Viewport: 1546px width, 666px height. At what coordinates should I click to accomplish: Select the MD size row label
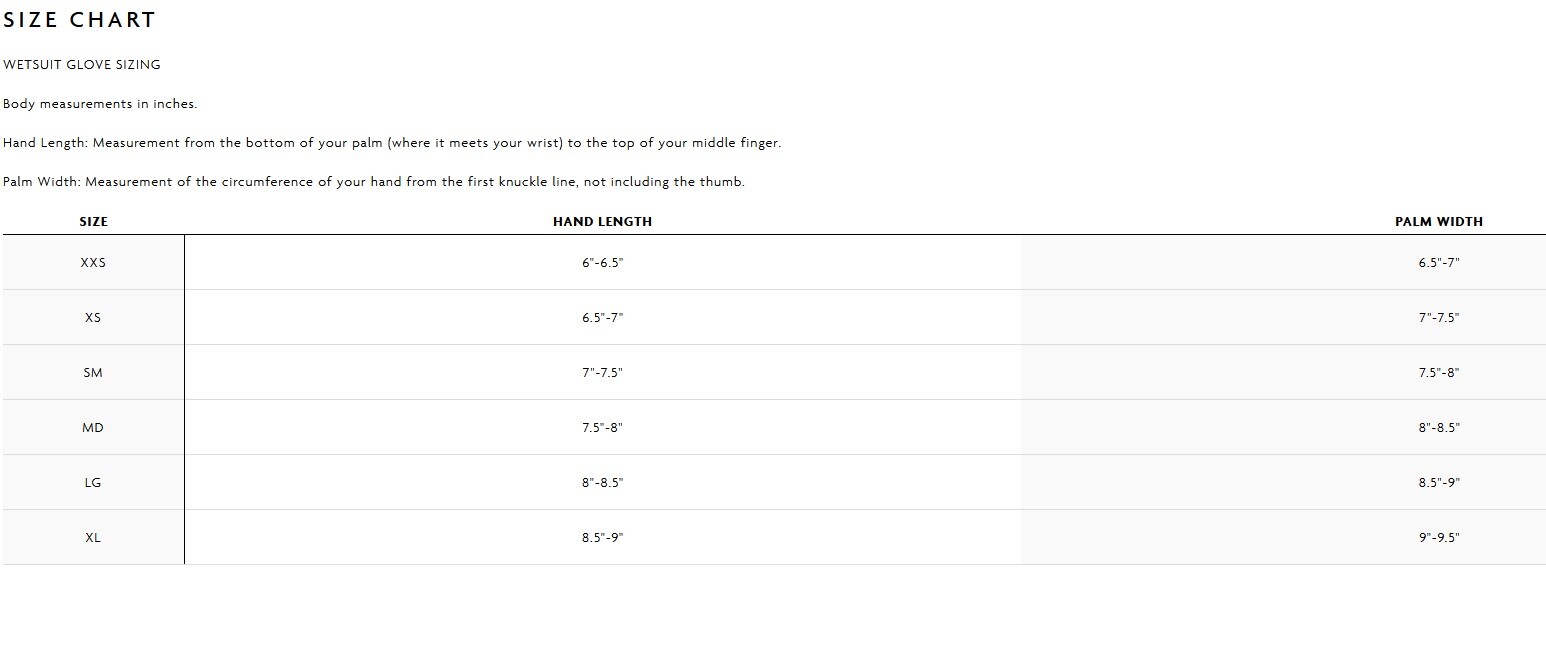(x=93, y=428)
